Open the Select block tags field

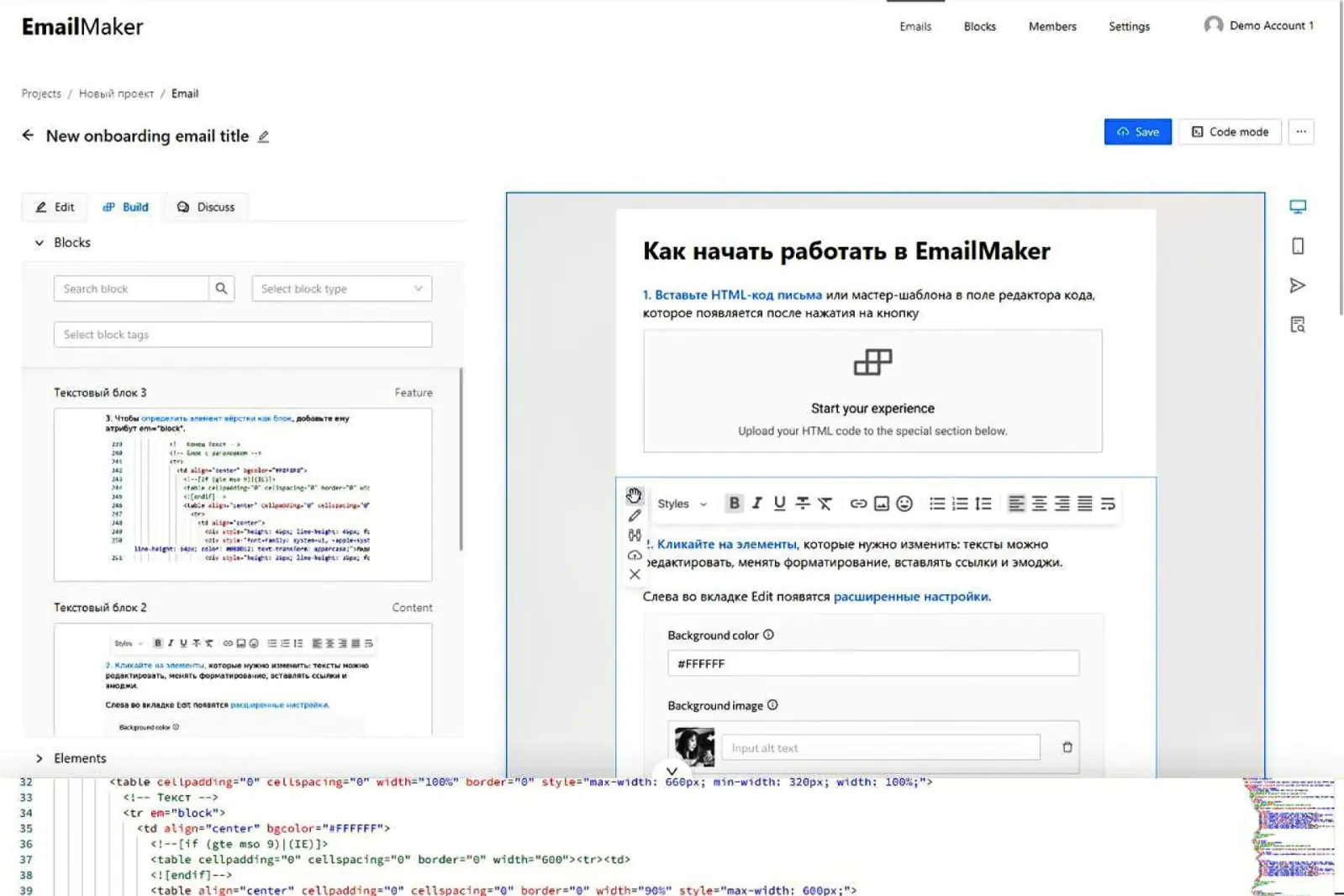(x=243, y=335)
